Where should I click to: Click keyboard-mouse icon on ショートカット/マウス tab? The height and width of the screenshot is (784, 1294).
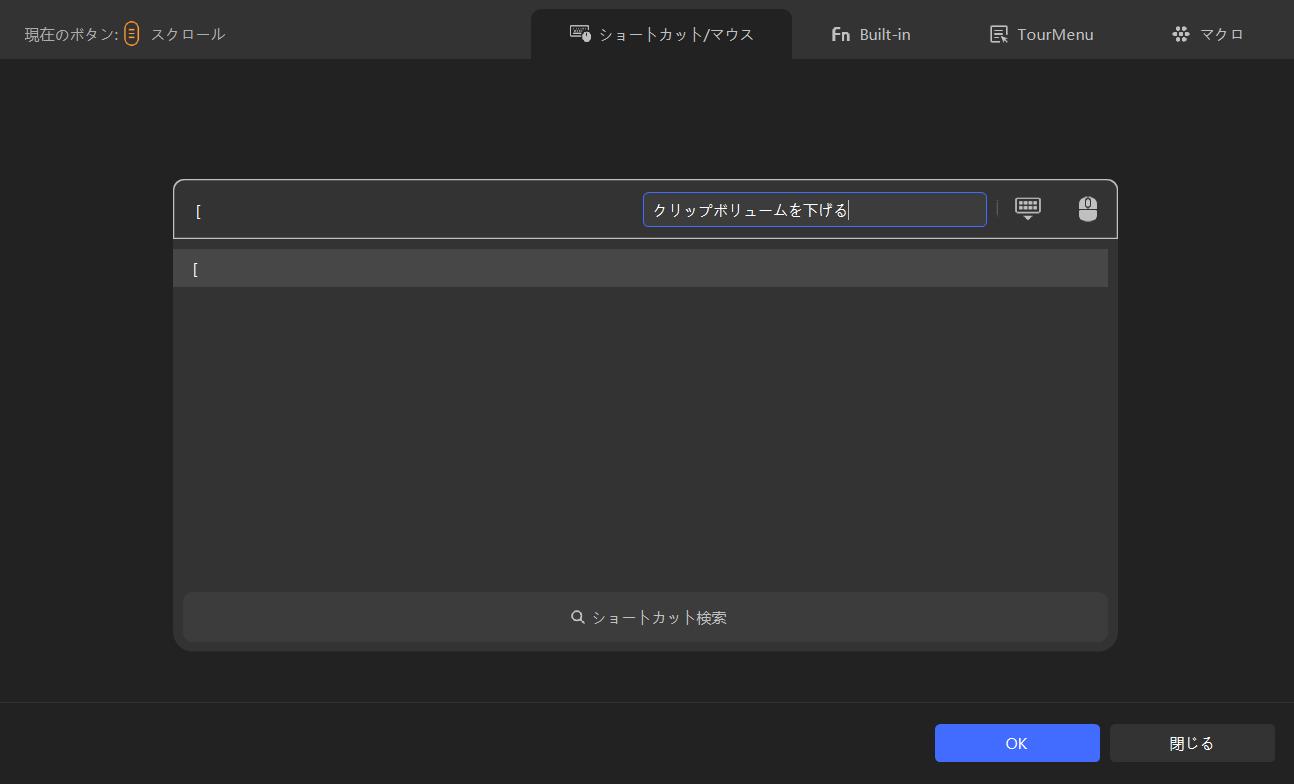(x=580, y=34)
